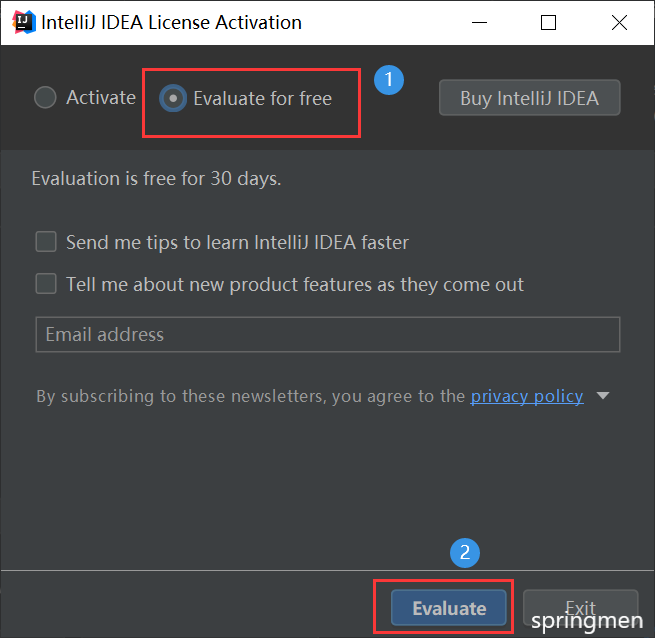Click the springmen watermark text
Screen dimensions: 655x638
[x=587, y=622]
